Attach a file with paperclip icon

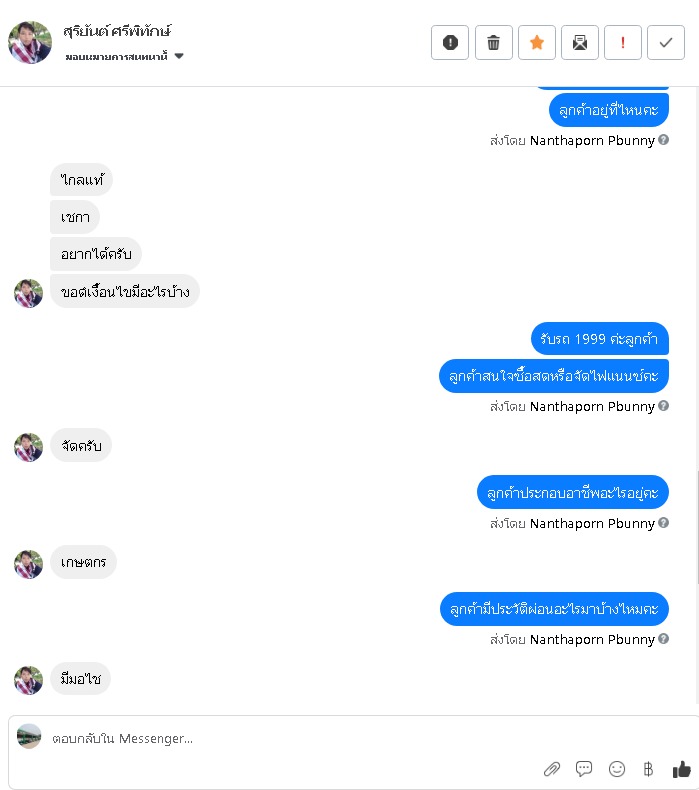click(x=552, y=769)
